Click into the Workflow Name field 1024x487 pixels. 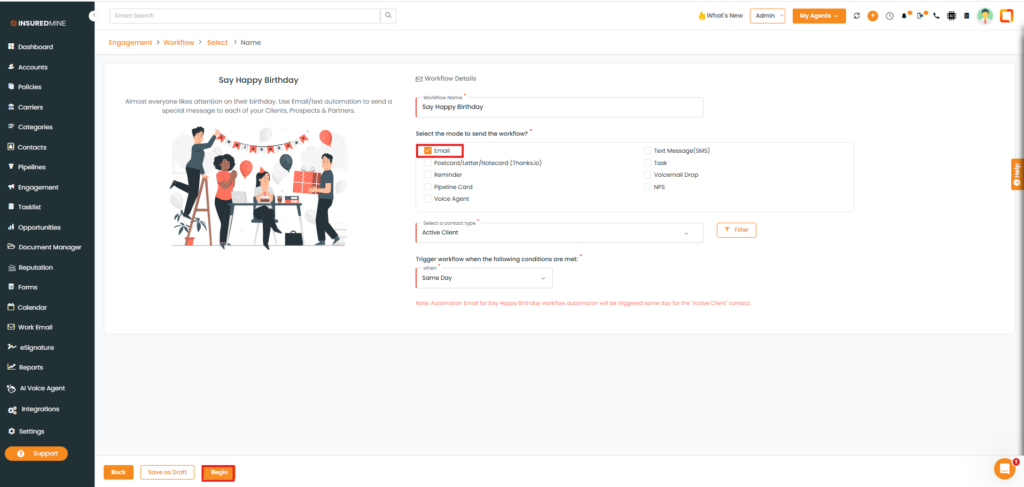tap(560, 107)
